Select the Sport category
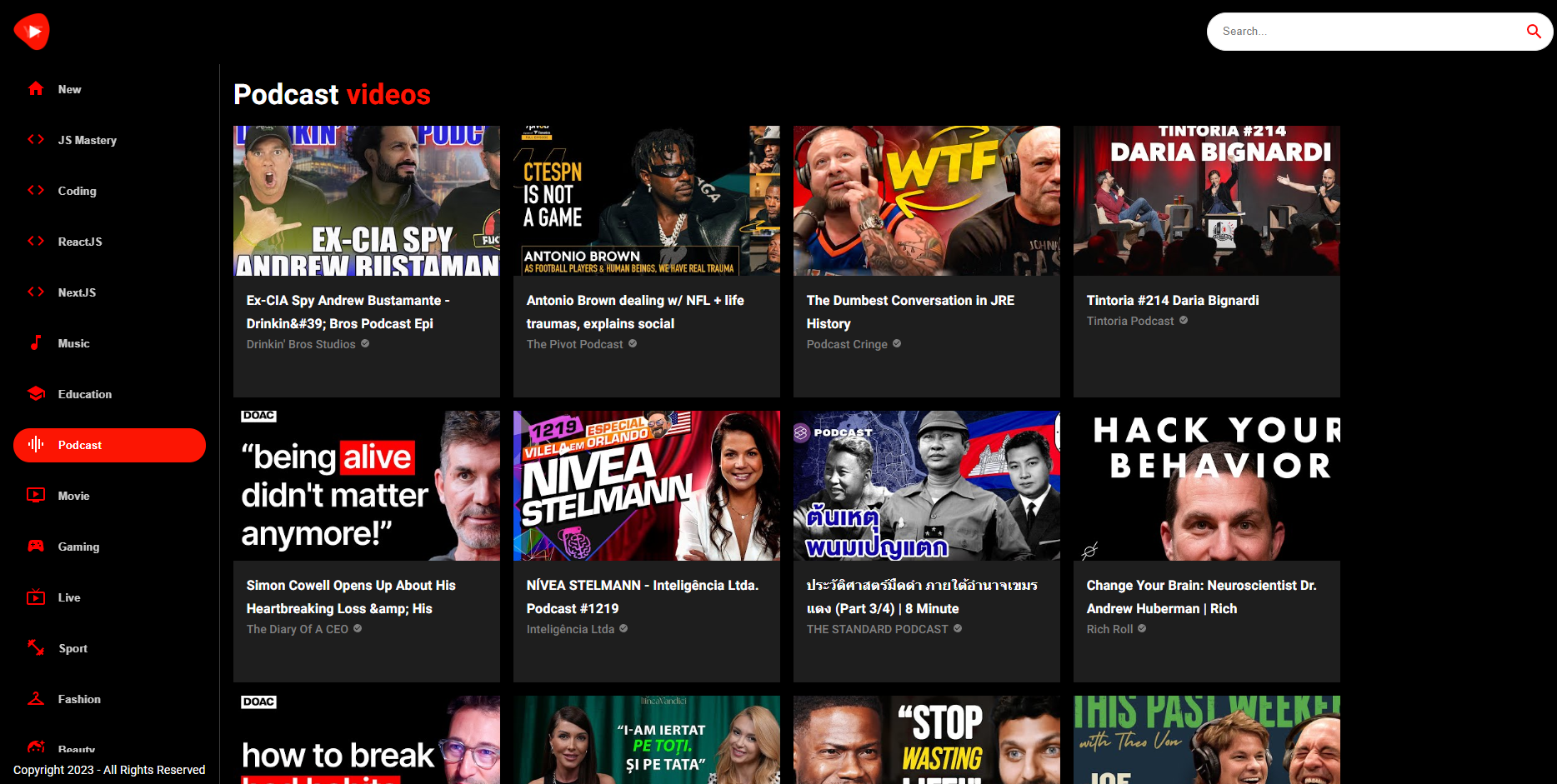This screenshot has width=1557, height=784. [x=109, y=648]
